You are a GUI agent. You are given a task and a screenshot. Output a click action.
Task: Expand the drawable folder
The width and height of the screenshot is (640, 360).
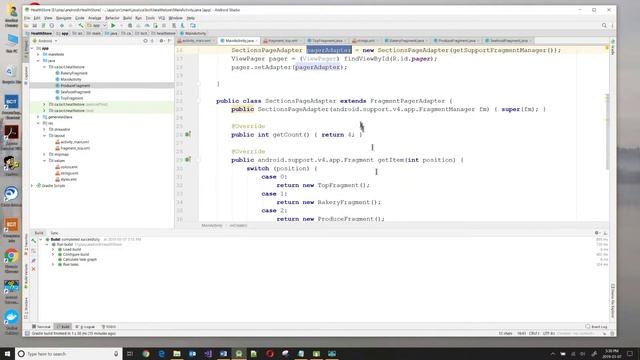pyautogui.click(x=44, y=129)
